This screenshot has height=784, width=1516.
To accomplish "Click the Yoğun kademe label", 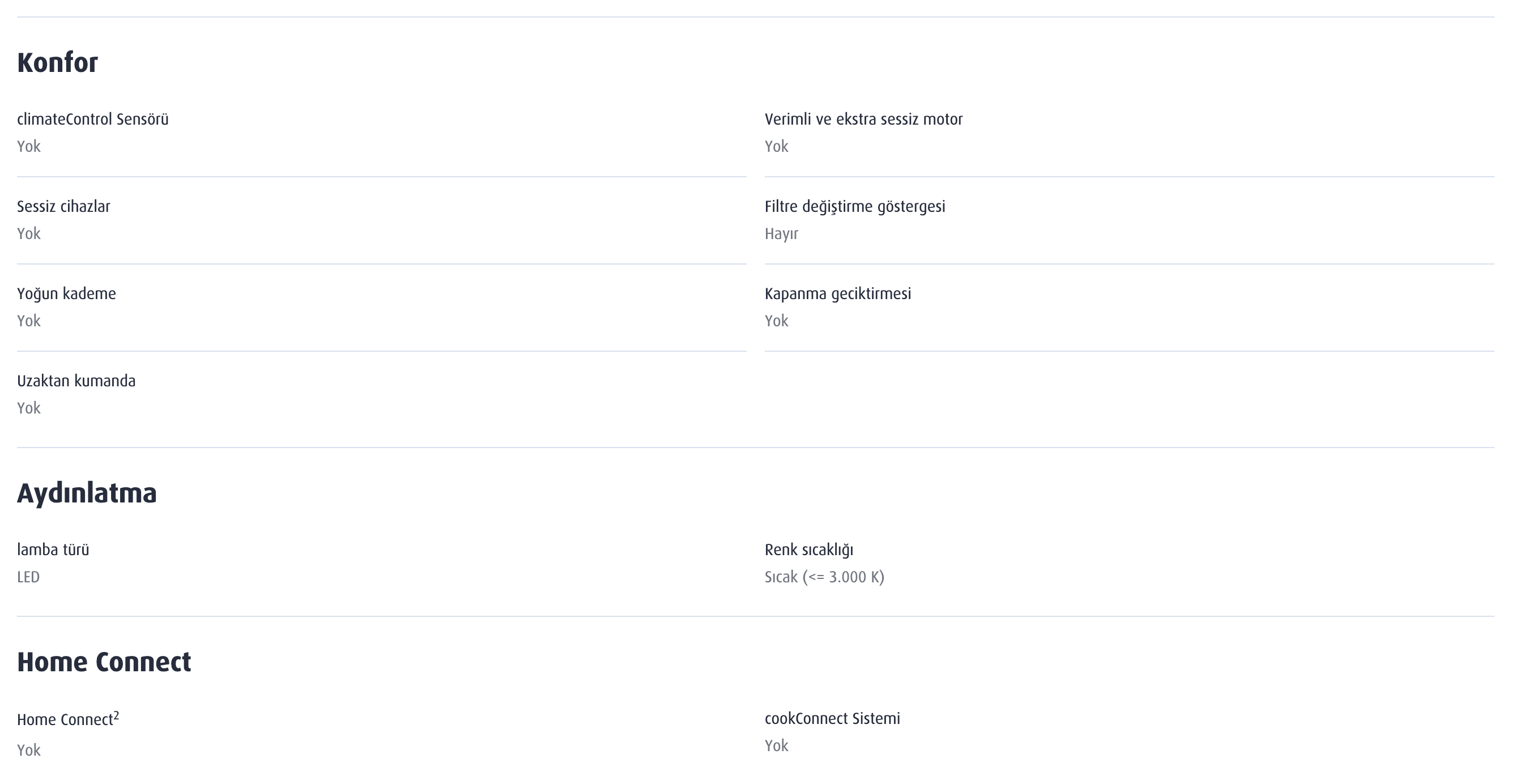I will click(x=66, y=293).
